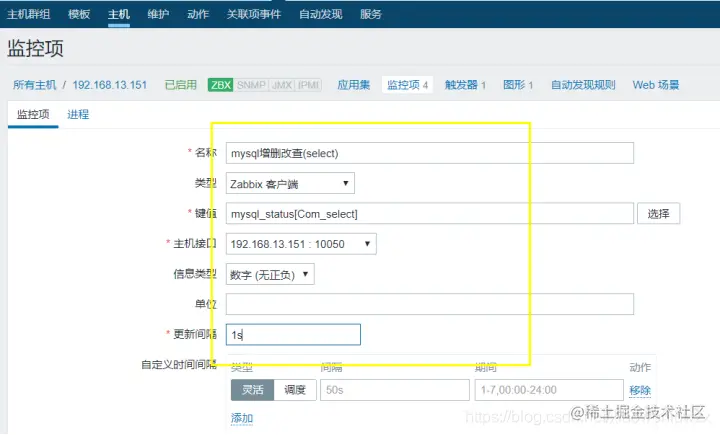720x435 pixels.
Task: Expand the 类型 Zabbix 客户端 dropdown
Action: pos(290,184)
